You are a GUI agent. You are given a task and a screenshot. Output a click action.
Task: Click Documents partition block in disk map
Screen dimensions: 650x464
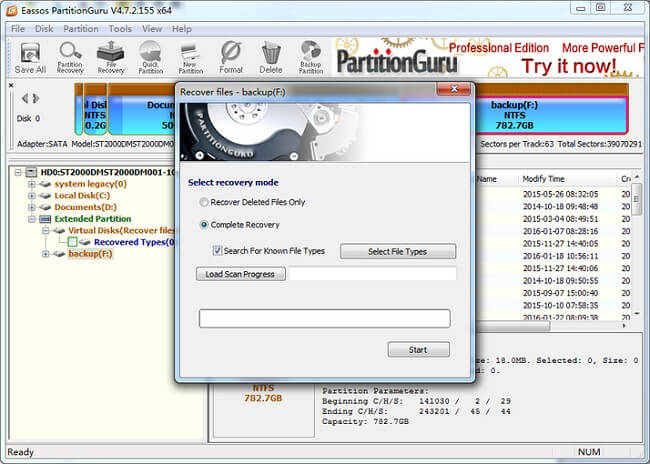click(142, 115)
